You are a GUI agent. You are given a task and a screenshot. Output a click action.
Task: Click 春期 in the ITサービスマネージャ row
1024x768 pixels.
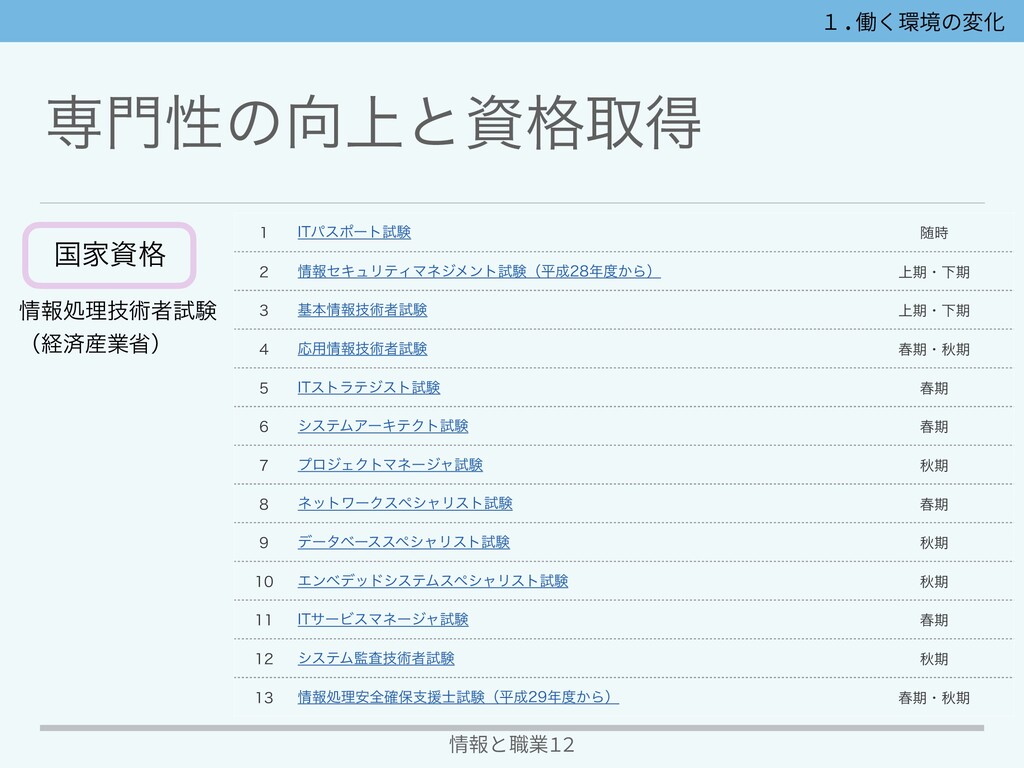pos(934,620)
